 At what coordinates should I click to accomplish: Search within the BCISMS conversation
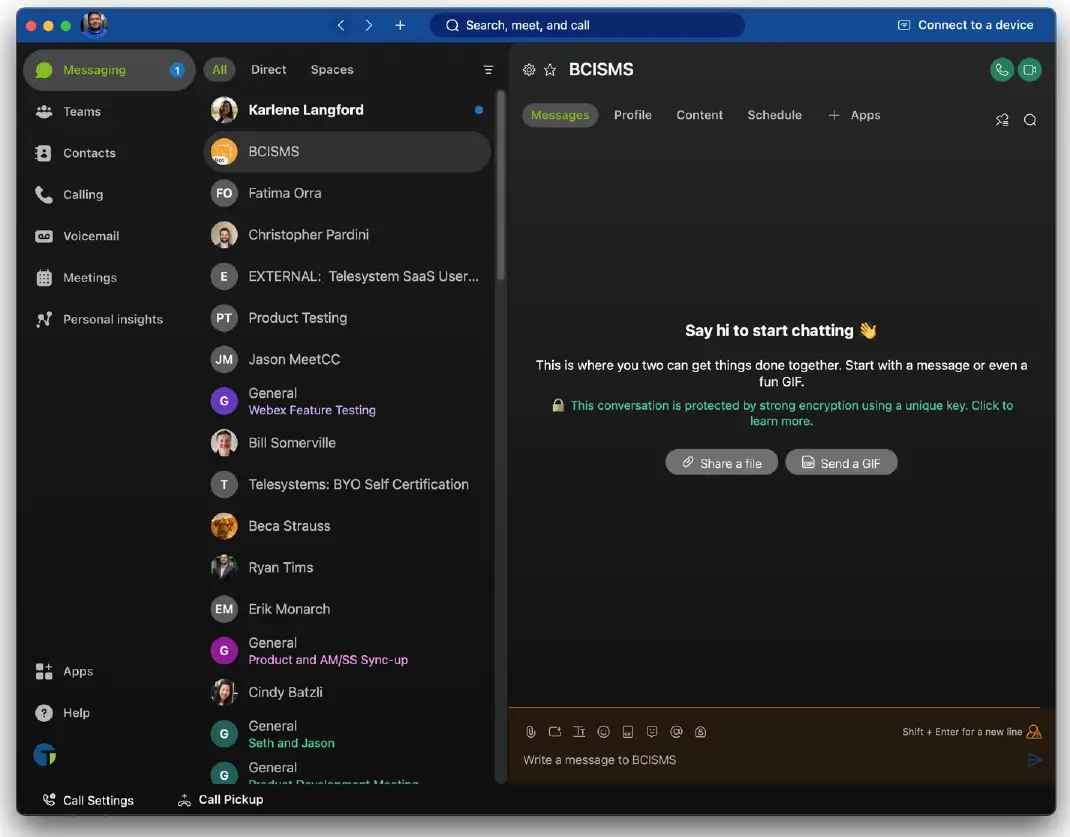coord(1030,120)
